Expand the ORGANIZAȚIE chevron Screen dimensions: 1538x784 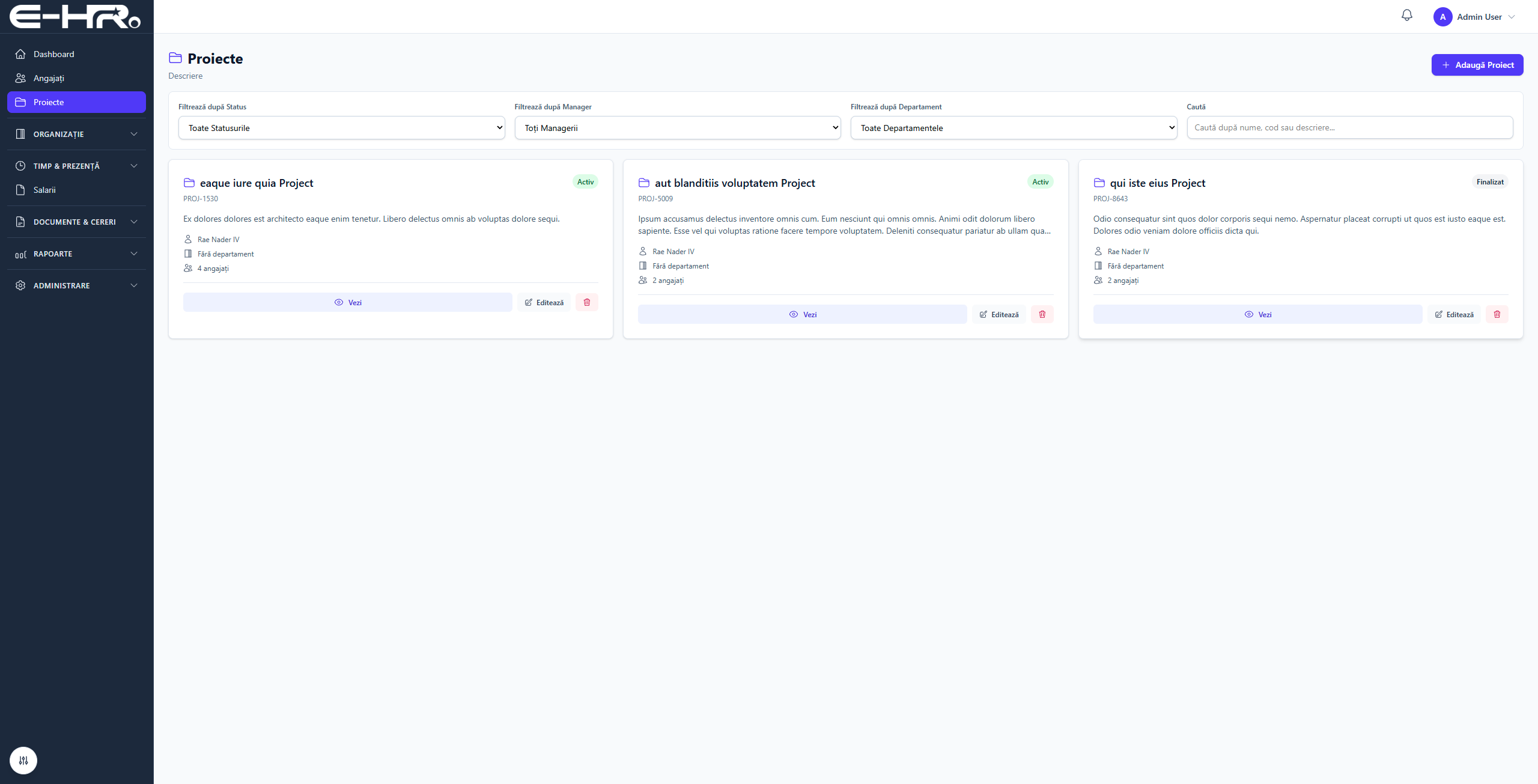[134, 134]
